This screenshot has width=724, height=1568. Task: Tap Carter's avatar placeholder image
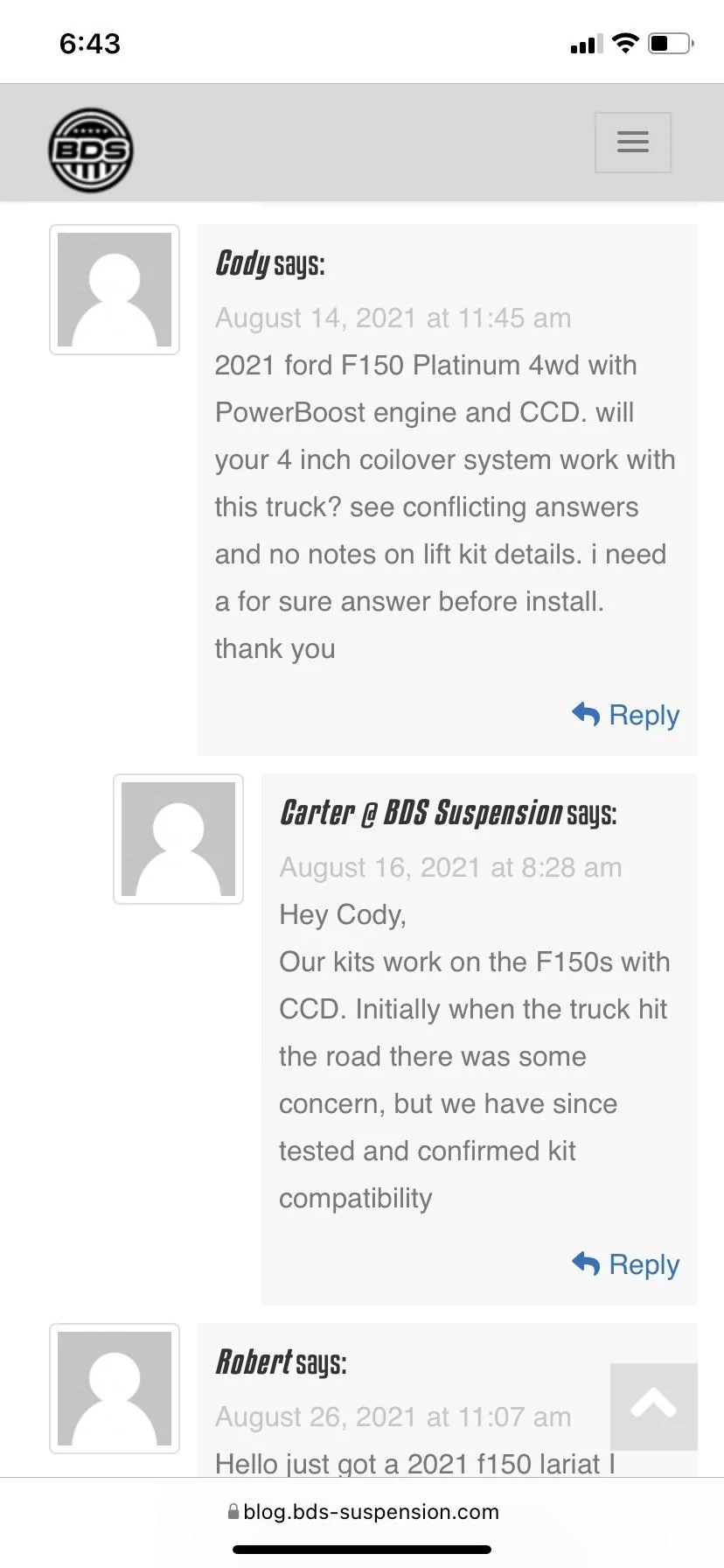pos(178,838)
